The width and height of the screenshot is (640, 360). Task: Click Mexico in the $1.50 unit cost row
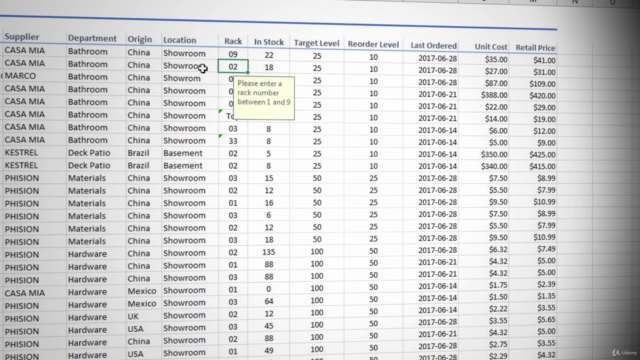[143, 304]
